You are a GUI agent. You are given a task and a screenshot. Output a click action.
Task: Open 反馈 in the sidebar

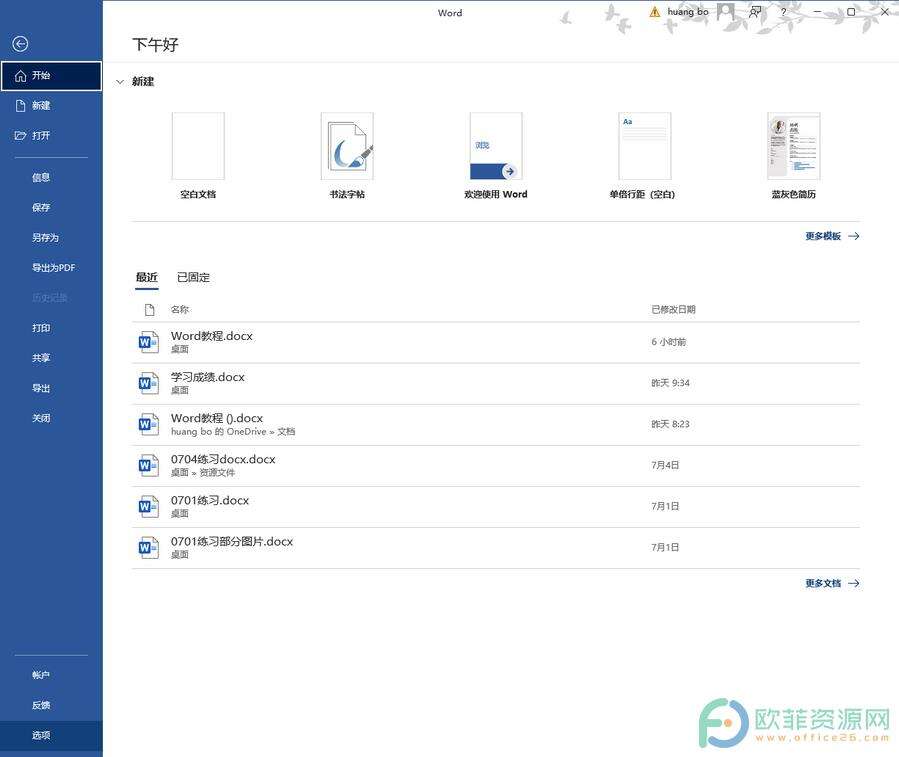pyautogui.click(x=41, y=705)
